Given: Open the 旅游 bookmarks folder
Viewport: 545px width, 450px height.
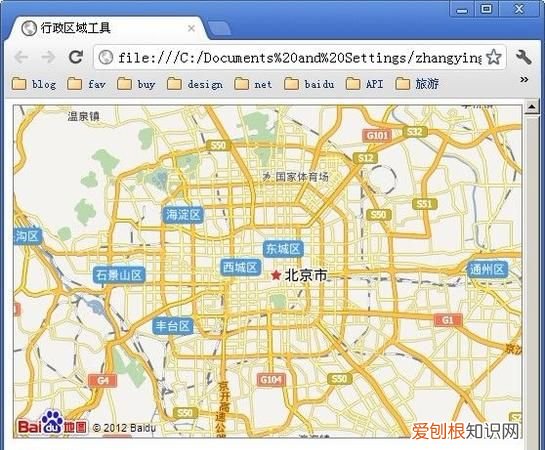Looking at the screenshot, I should (417, 84).
